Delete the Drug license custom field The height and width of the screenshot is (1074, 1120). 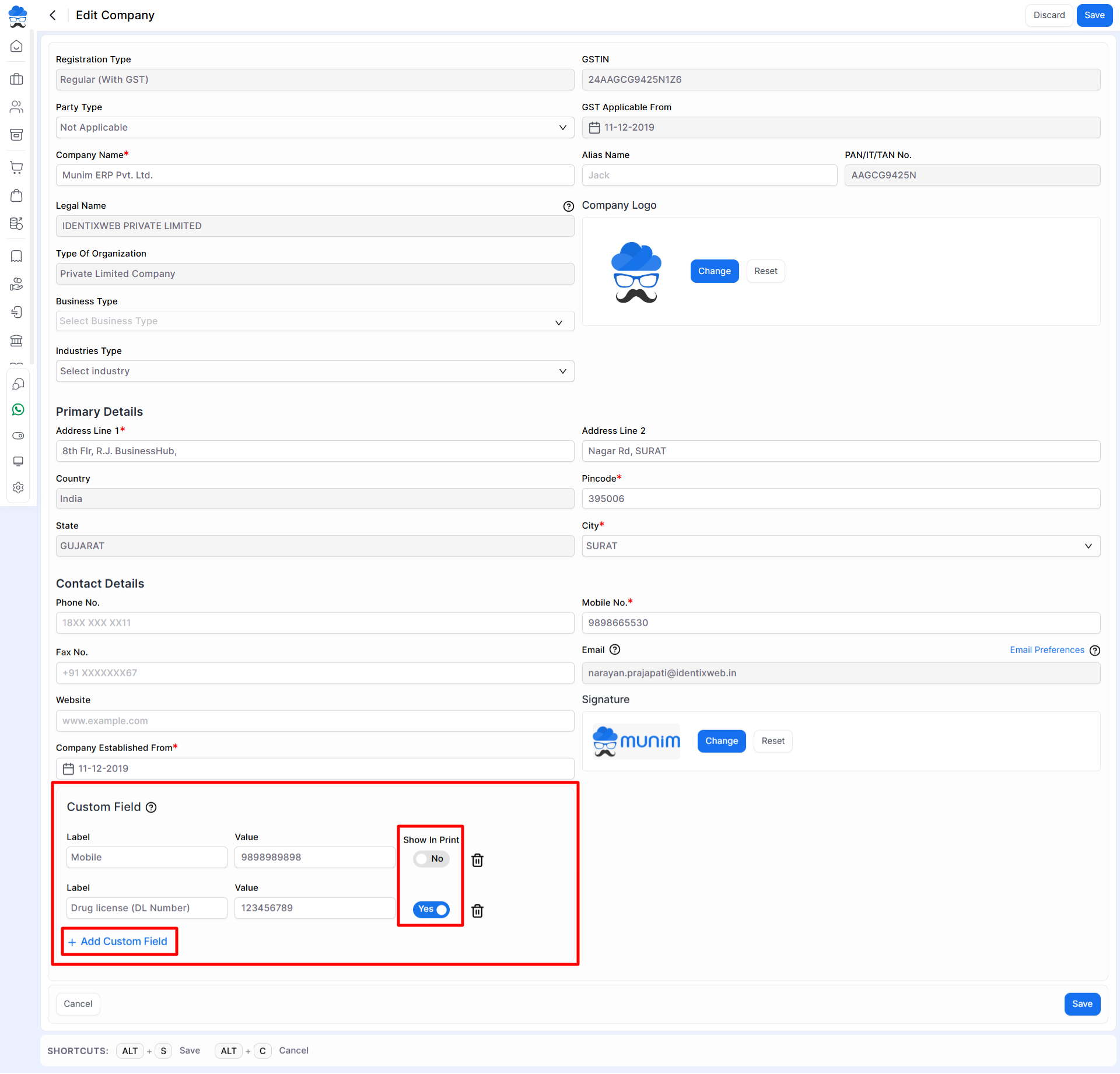477,911
